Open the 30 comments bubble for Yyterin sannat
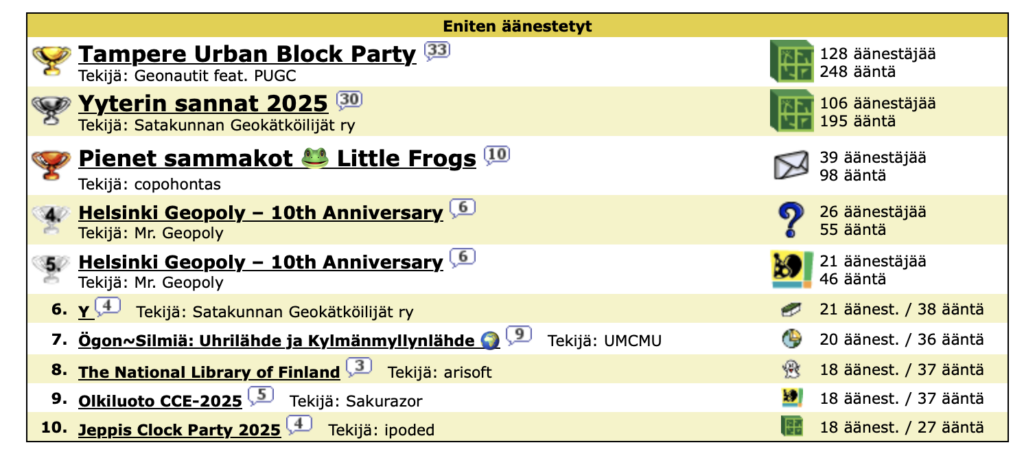The height and width of the screenshot is (456, 1024). tap(349, 99)
